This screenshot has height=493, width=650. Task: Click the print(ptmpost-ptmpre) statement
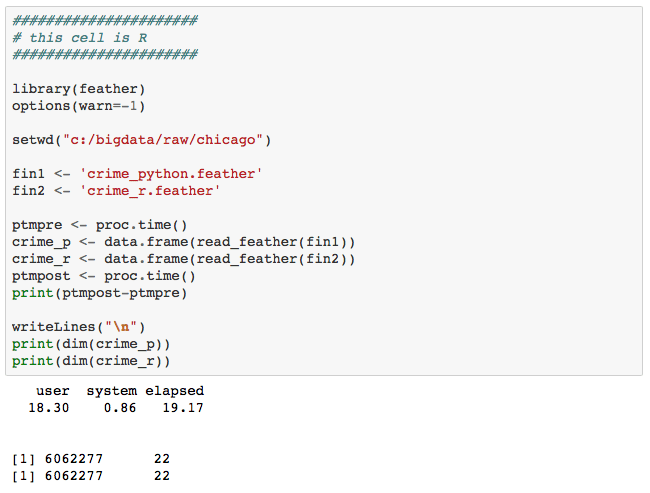tap(100, 293)
